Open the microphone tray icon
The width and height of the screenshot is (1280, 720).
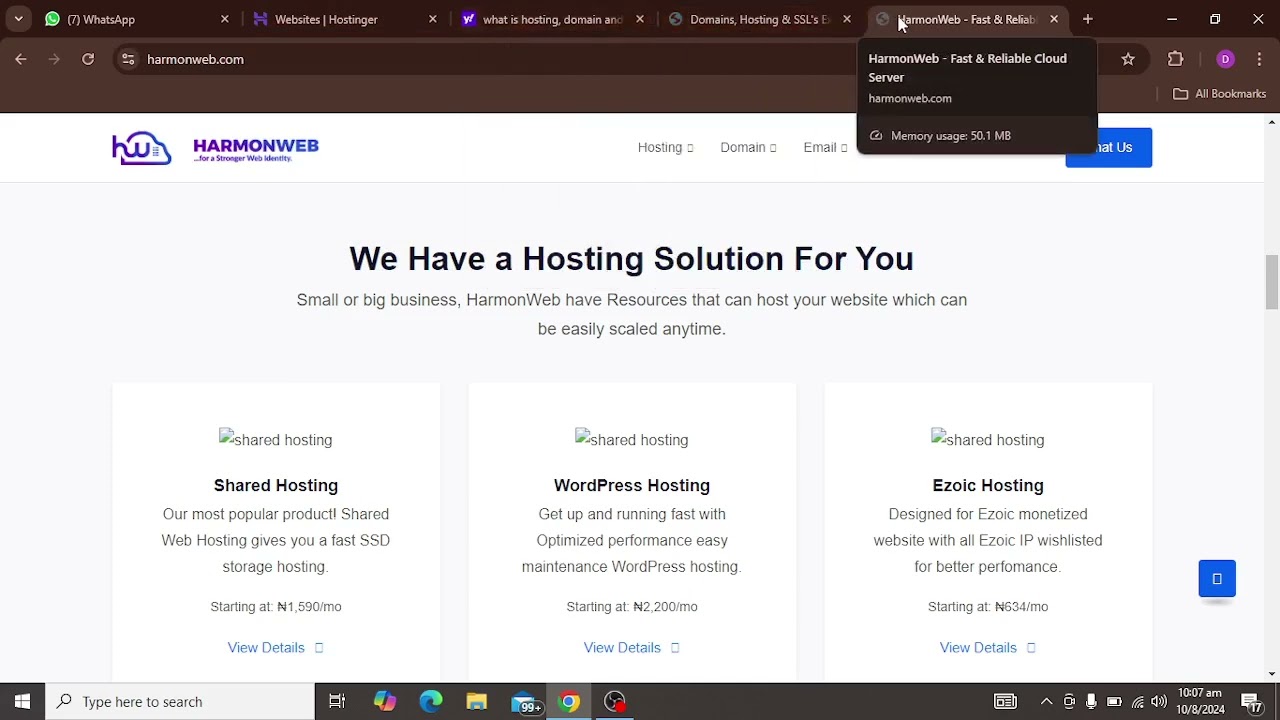click(1091, 701)
